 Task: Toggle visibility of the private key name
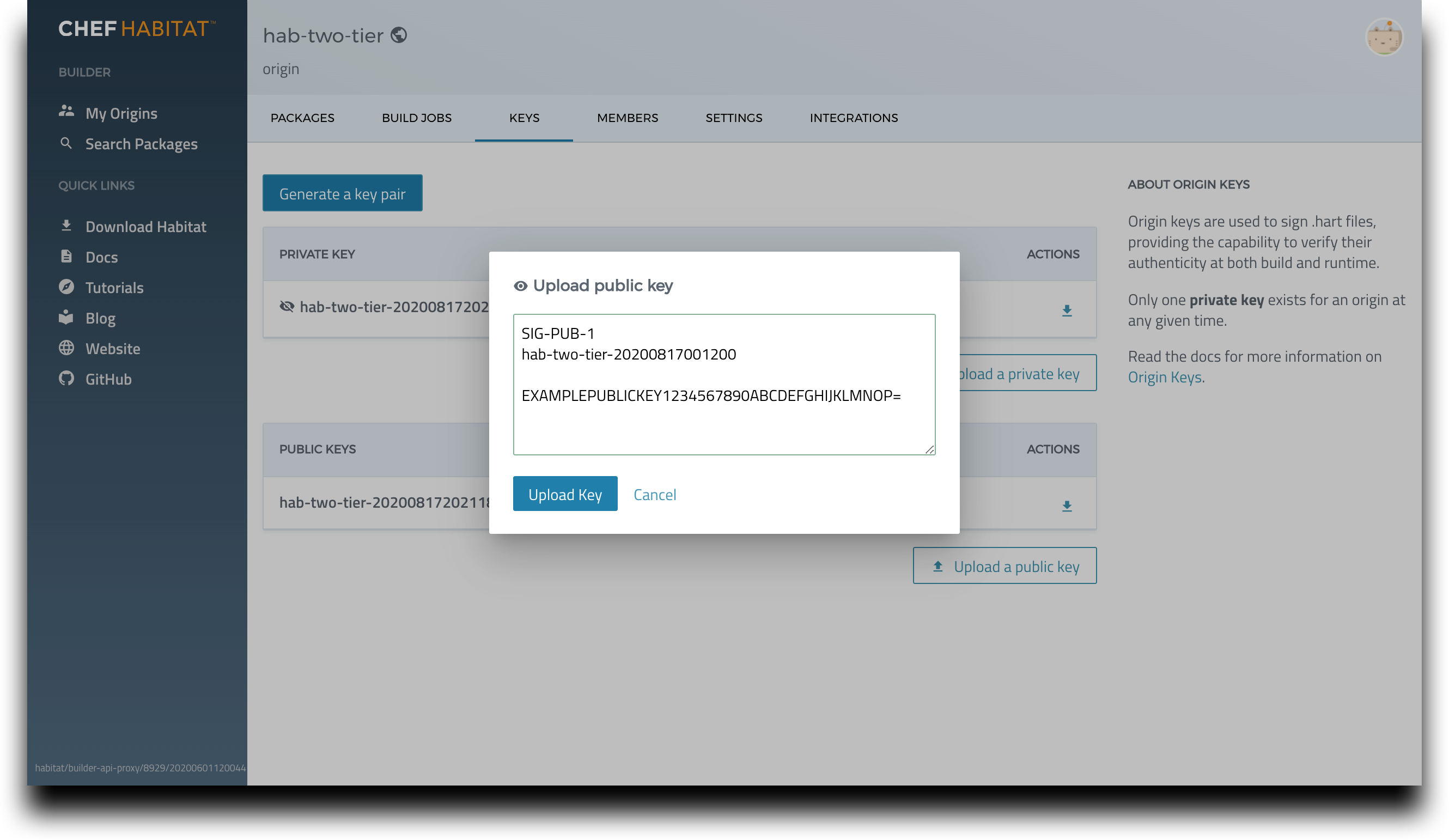point(288,308)
